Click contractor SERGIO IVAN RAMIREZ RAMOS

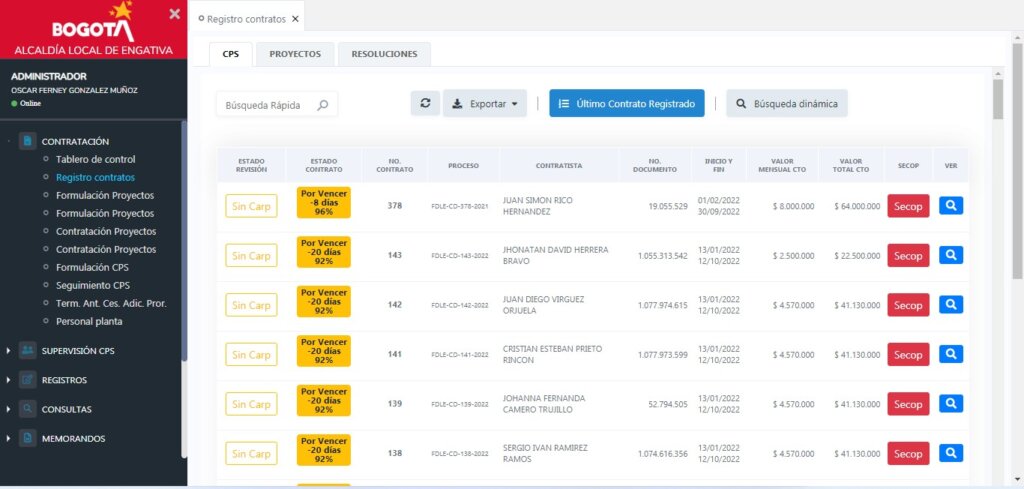pos(545,454)
